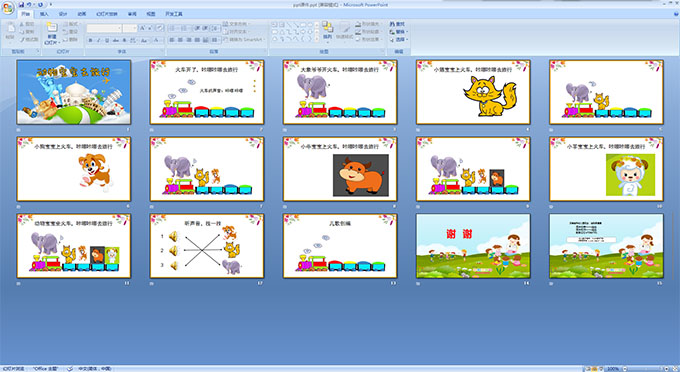This screenshot has height=372, width=680.
Task: Click the zoom slider in status bar
Action: coord(646,369)
